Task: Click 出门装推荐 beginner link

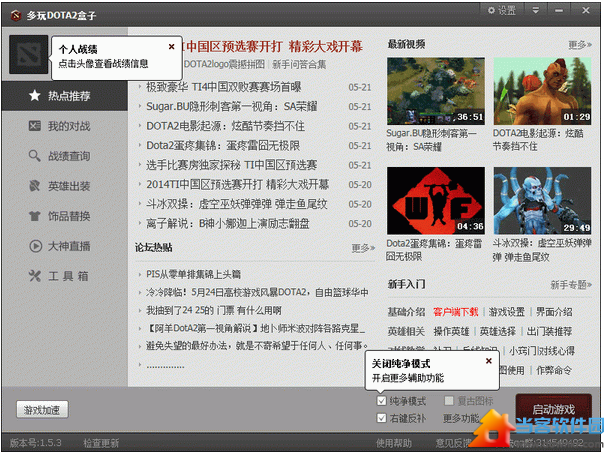Action: 549,332
